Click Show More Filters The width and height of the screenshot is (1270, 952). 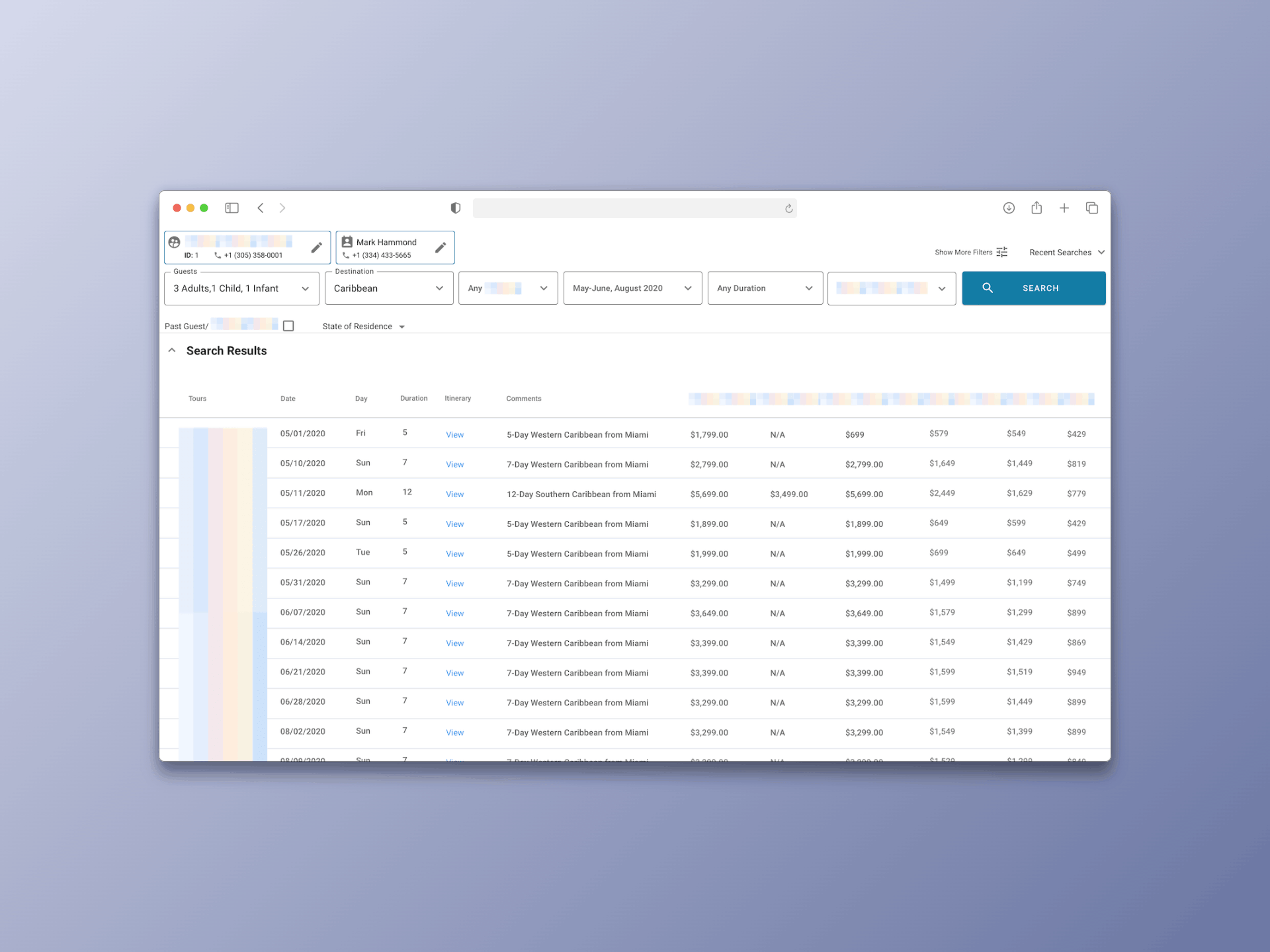coord(963,253)
